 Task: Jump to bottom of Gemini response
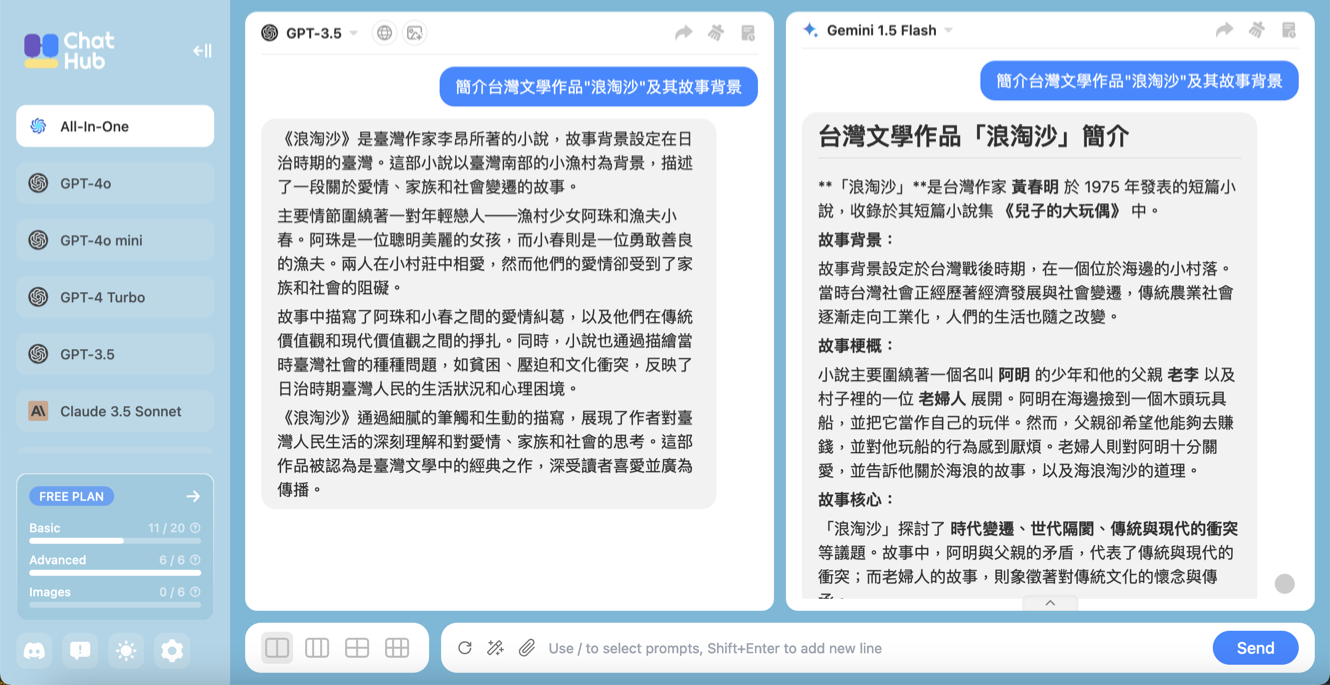click(x=1285, y=584)
